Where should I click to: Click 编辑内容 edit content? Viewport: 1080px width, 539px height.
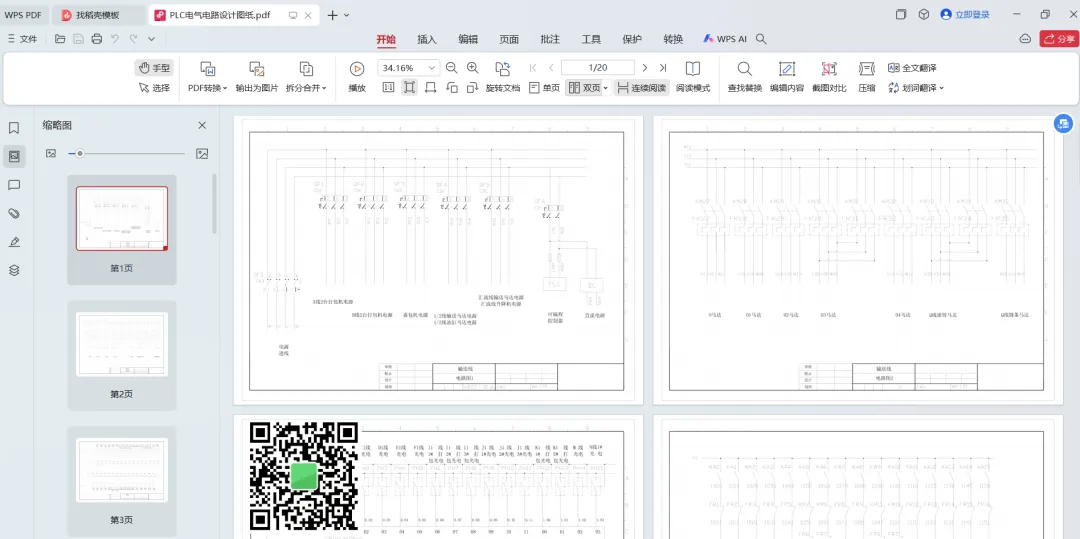tap(787, 77)
